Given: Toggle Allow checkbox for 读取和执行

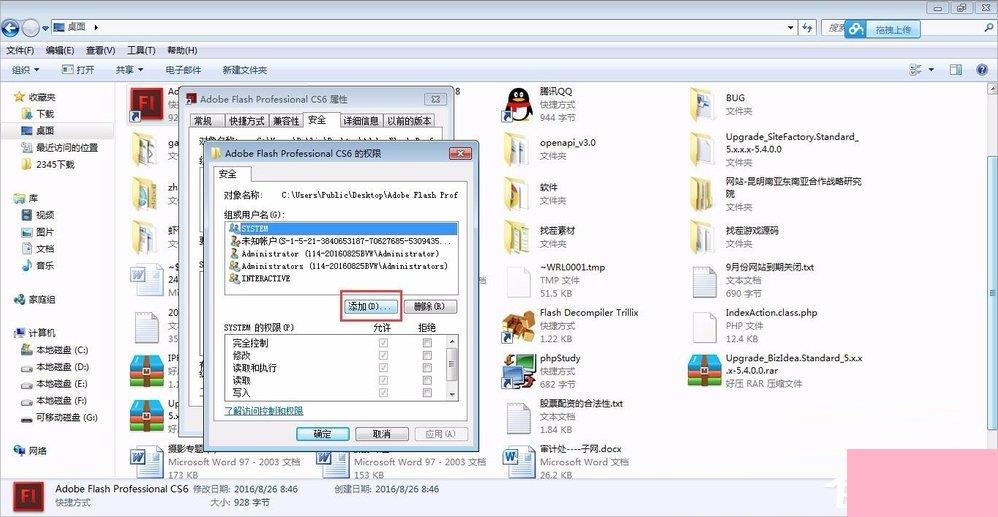Looking at the screenshot, I should 383,368.
